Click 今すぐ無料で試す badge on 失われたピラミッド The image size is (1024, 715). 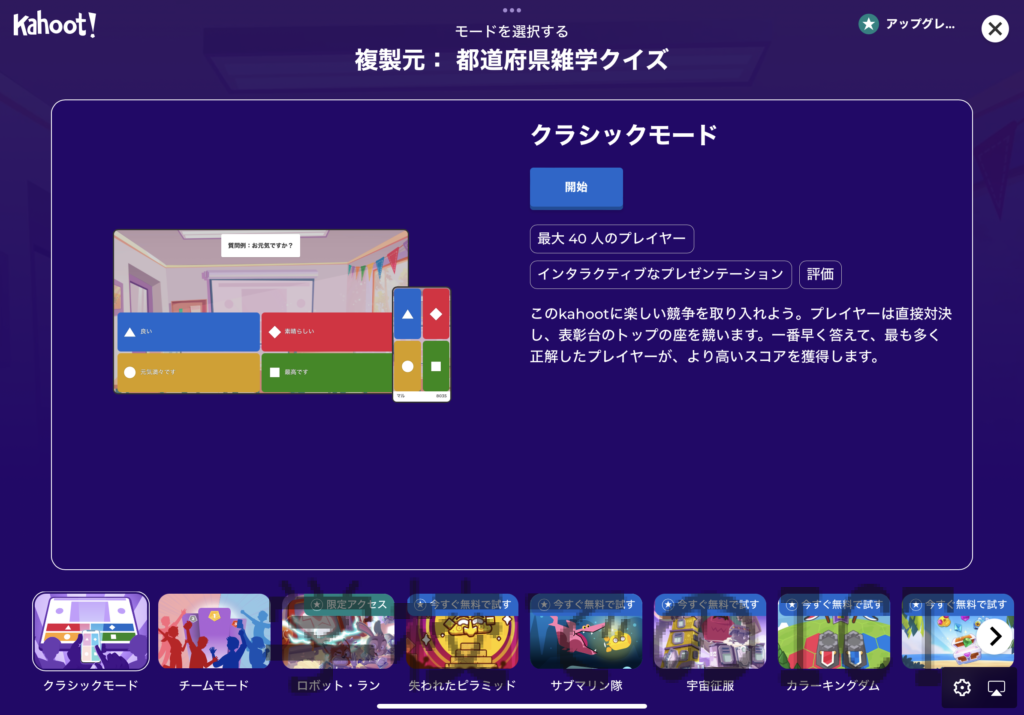pyautogui.click(x=463, y=605)
